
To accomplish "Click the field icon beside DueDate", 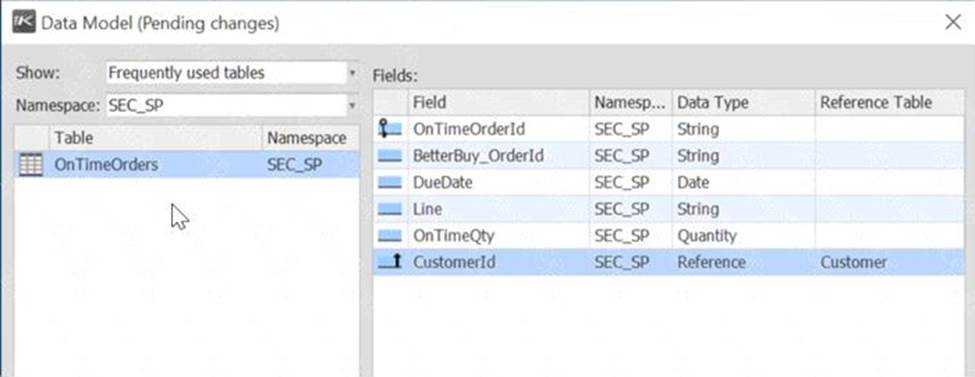I will coord(390,183).
